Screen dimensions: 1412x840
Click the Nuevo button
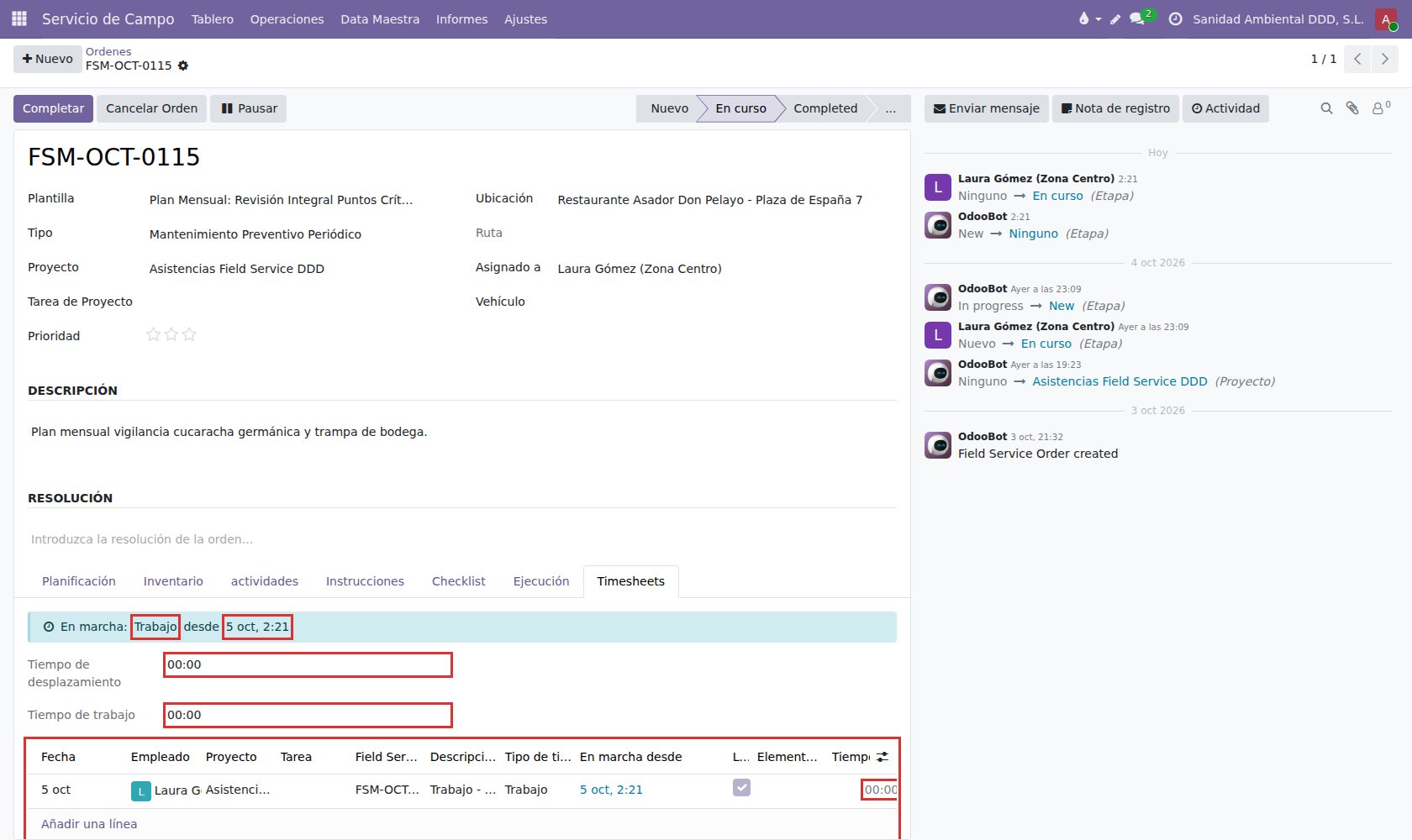point(48,59)
